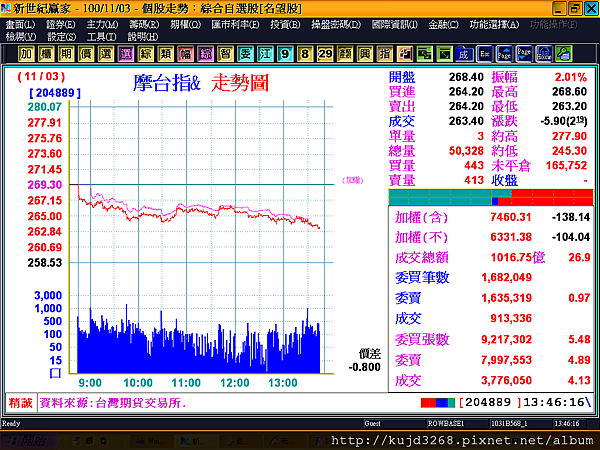Click the red 幅 toolbar icon
Viewport: 600px width, 450px height.
pos(185,54)
